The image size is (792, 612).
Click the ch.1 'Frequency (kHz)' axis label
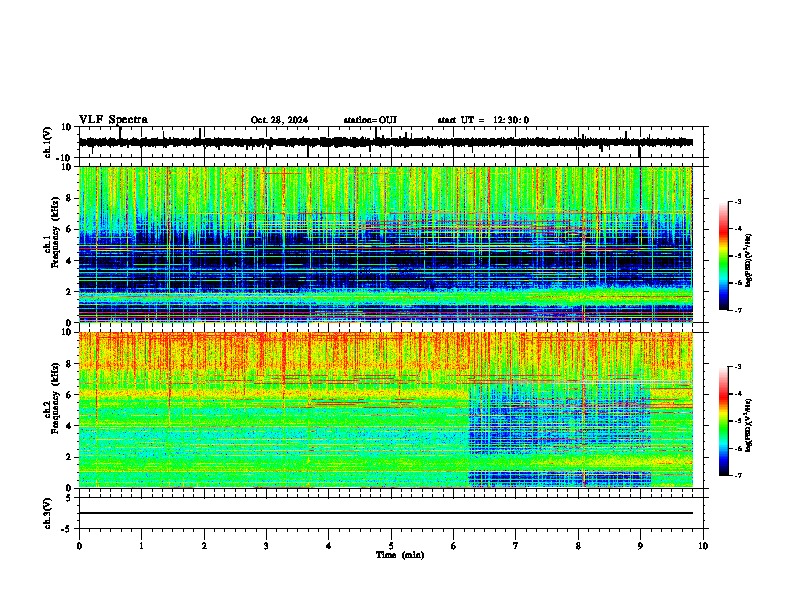click(x=56, y=234)
